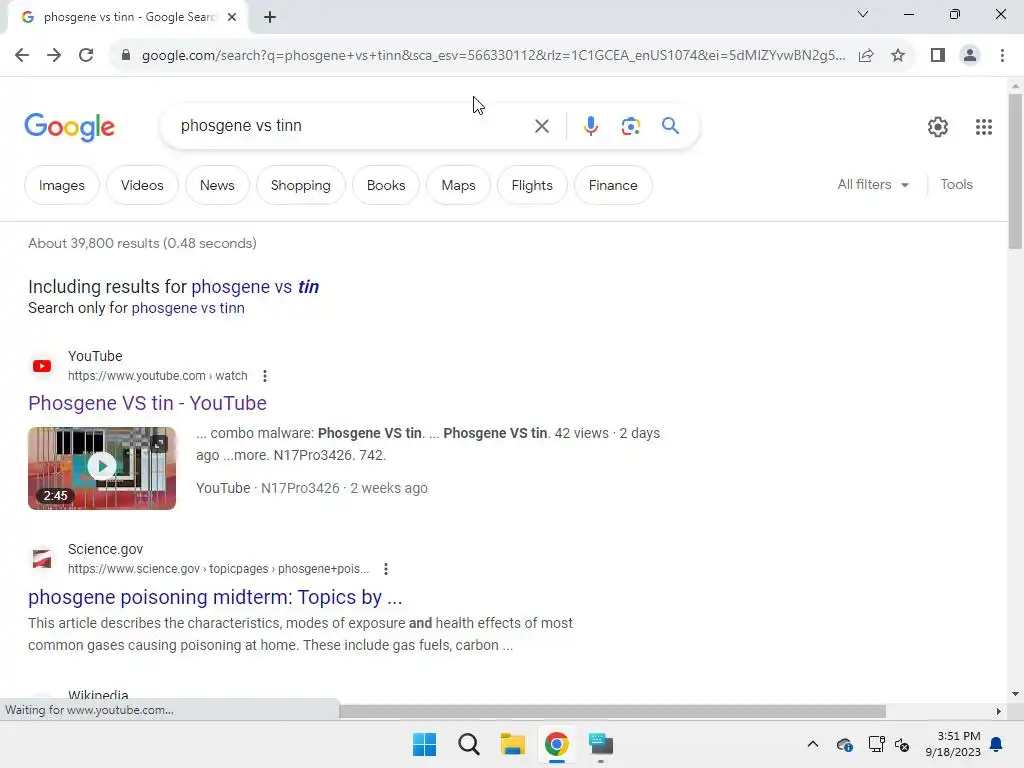The height and width of the screenshot is (768, 1024).
Task: Open the tray cloud status icon
Action: click(844, 744)
